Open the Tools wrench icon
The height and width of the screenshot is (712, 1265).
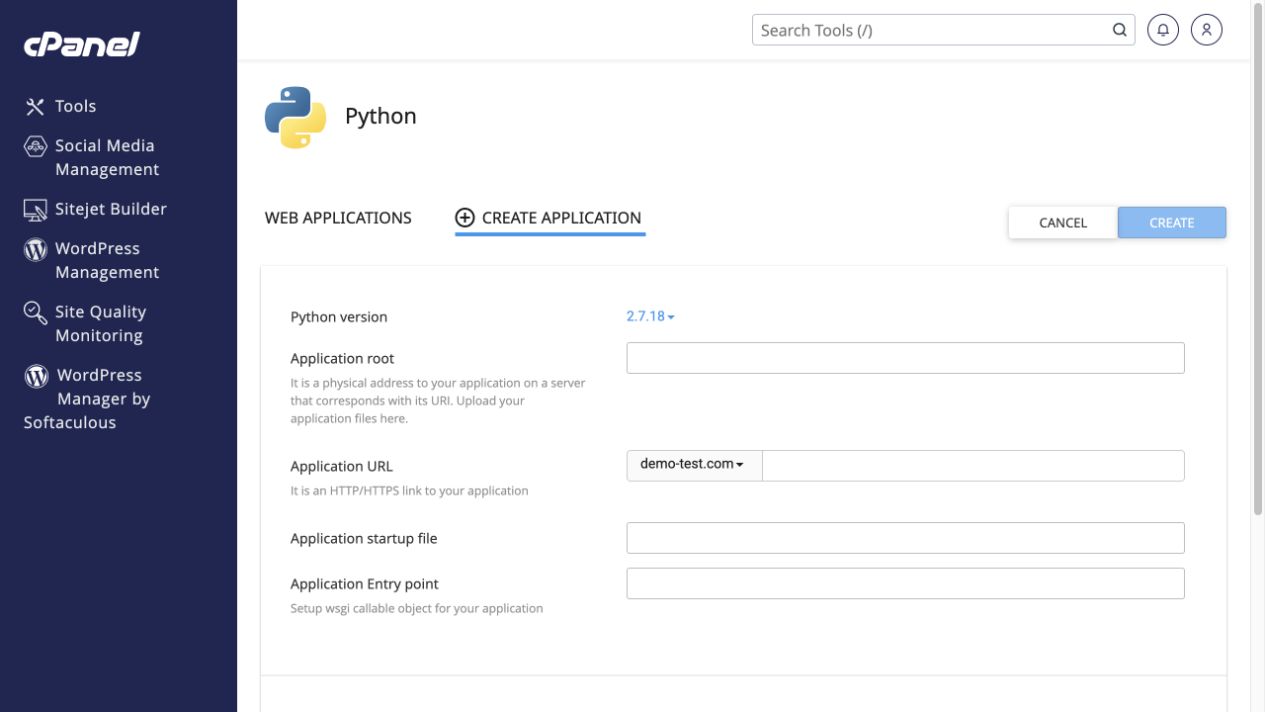[x=35, y=106]
